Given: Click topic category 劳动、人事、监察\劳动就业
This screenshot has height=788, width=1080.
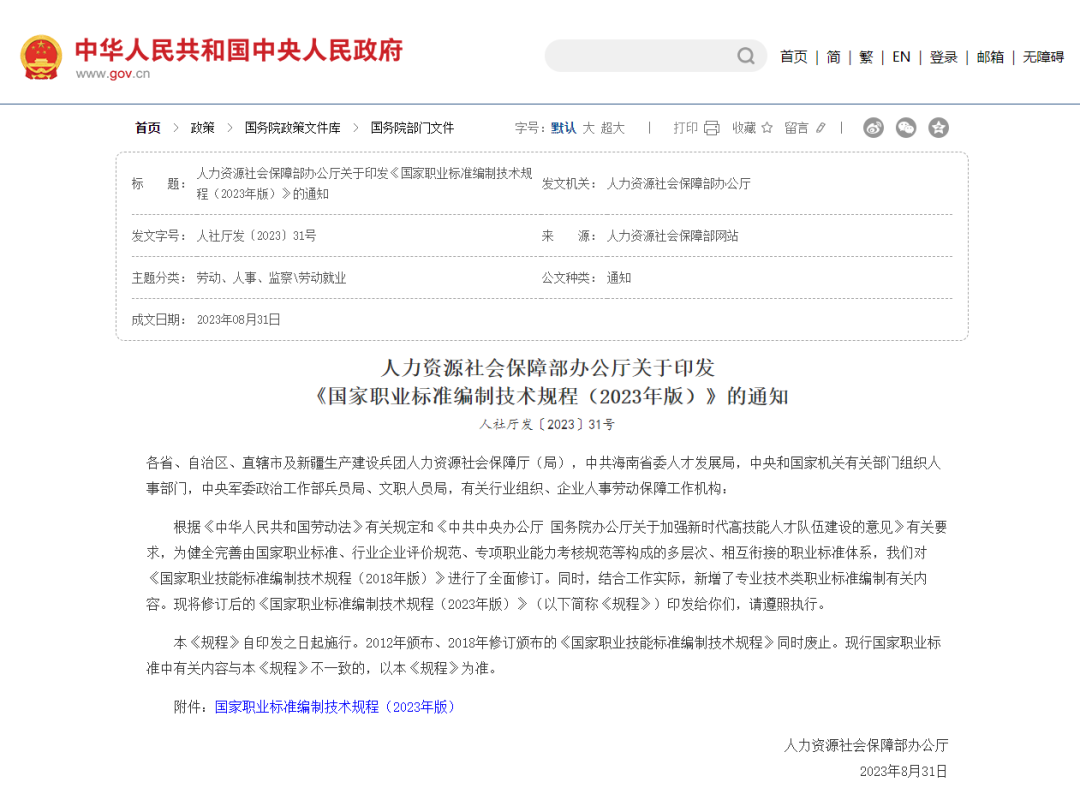Looking at the screenshot, I should click(x=271, y=278).
